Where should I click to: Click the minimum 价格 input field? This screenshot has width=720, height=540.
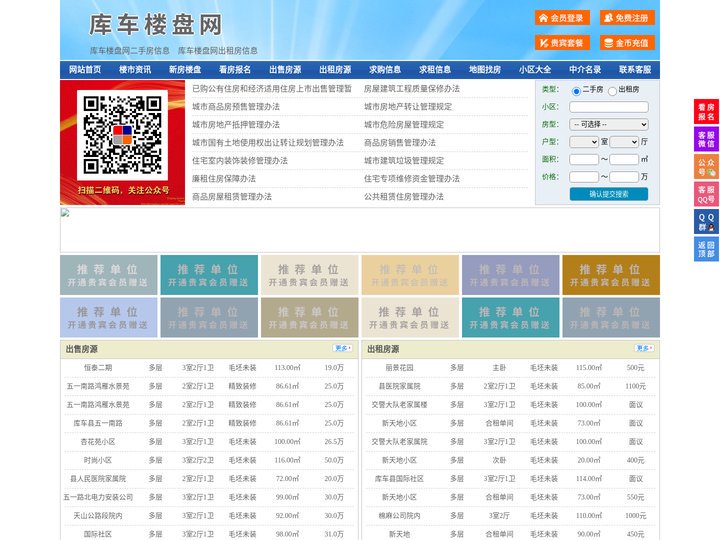[x=584, y=177]
